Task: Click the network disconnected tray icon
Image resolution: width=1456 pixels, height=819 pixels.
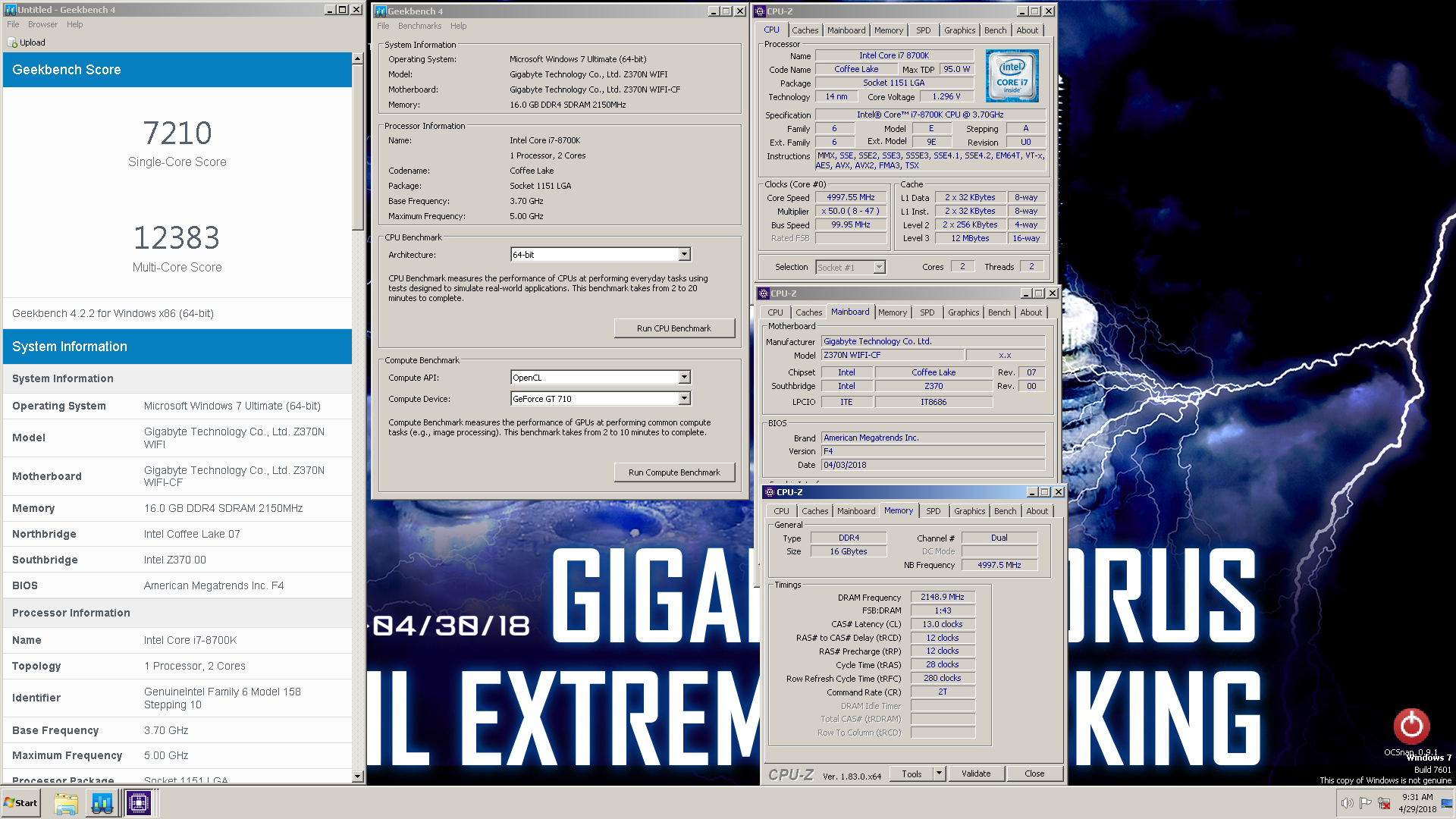Action: [1384, 803]
